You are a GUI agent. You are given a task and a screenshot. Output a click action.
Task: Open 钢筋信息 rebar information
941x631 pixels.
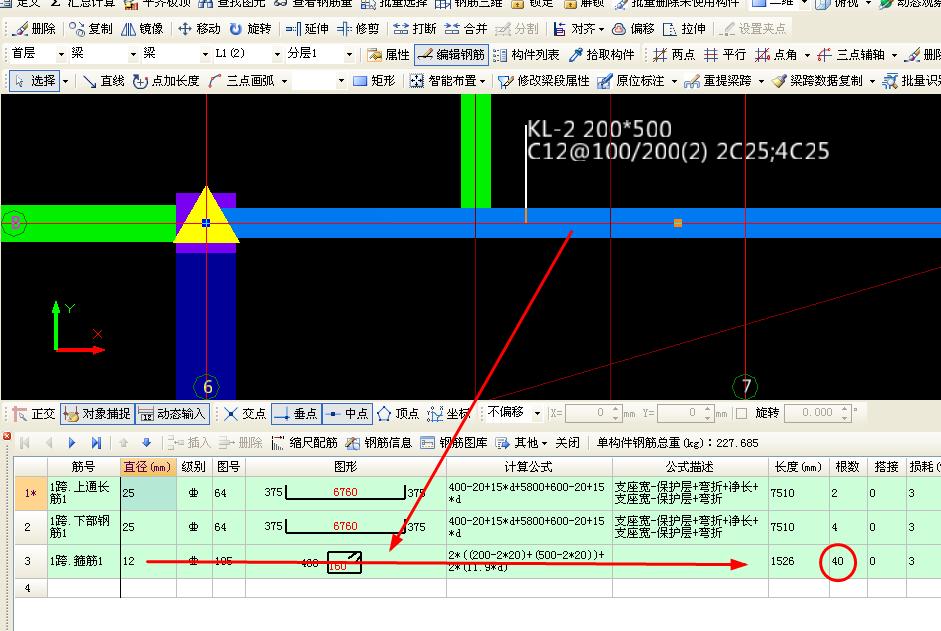(x=379, y=443)
